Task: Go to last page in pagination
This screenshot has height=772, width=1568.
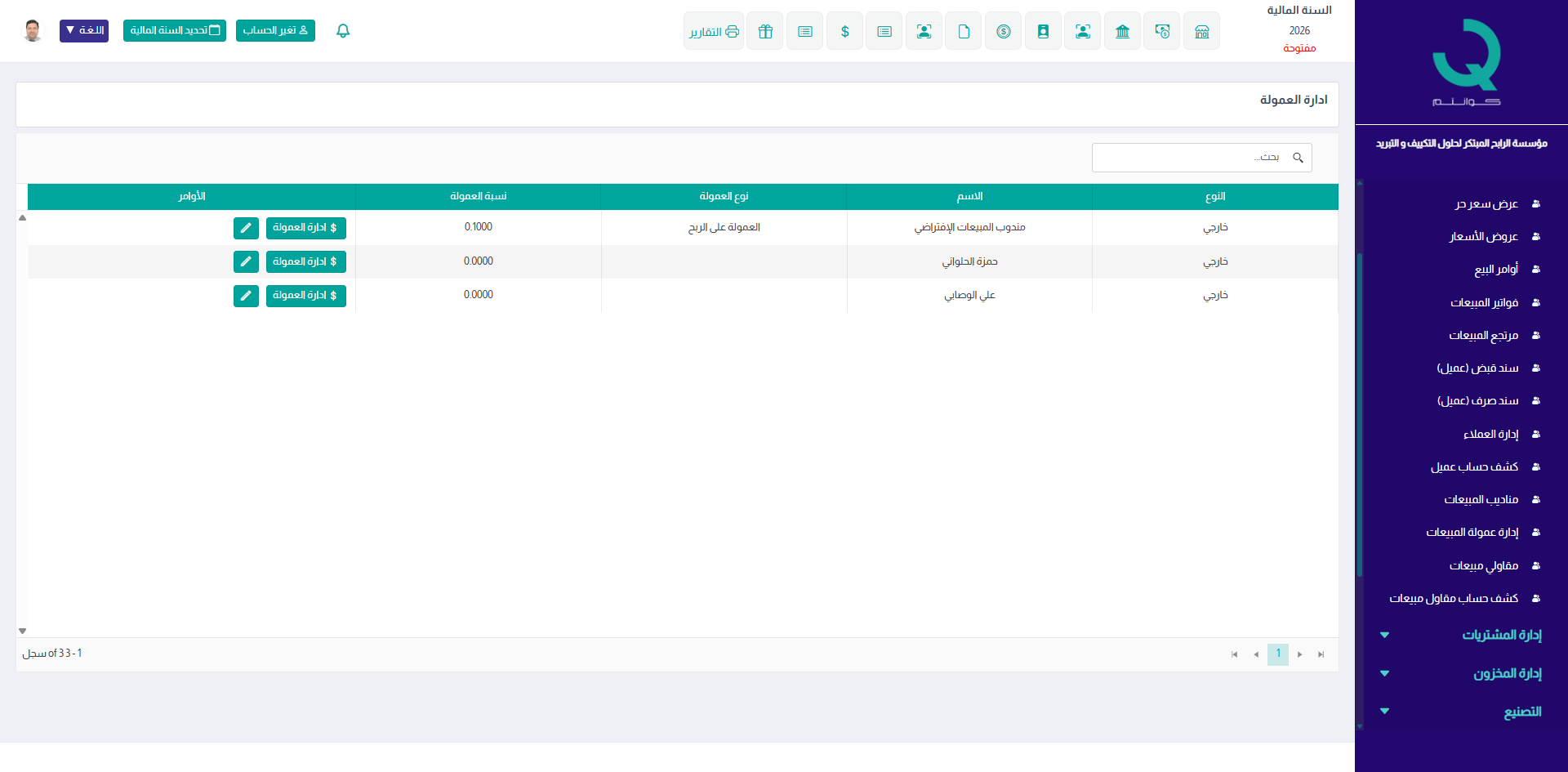Action: pos(1321,654)
